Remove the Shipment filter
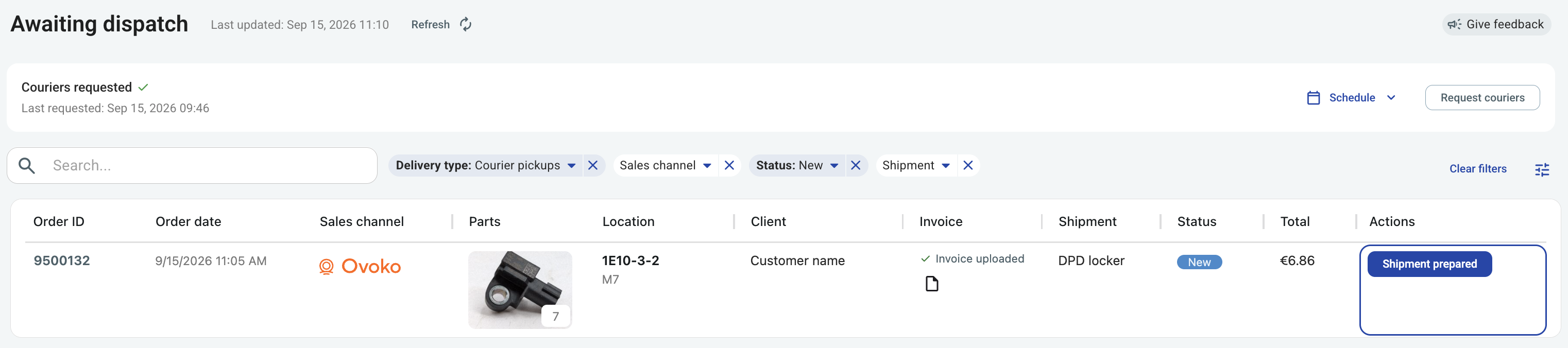Image resolution: width=1568 pixels, height=348 pixels. click(x=968, y=165)
